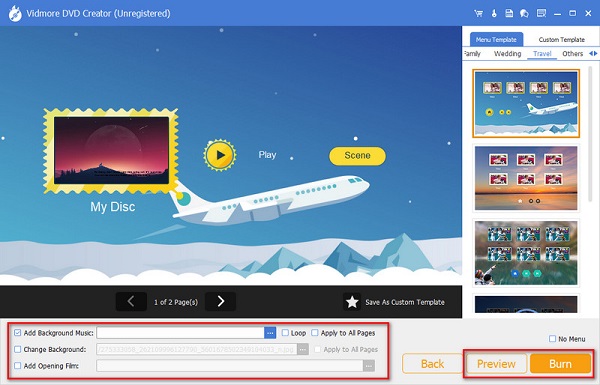The height and width of the screenshot is (385, 600).
Task: Open the feedback chat bubble icon
Action: click(524, 13)
